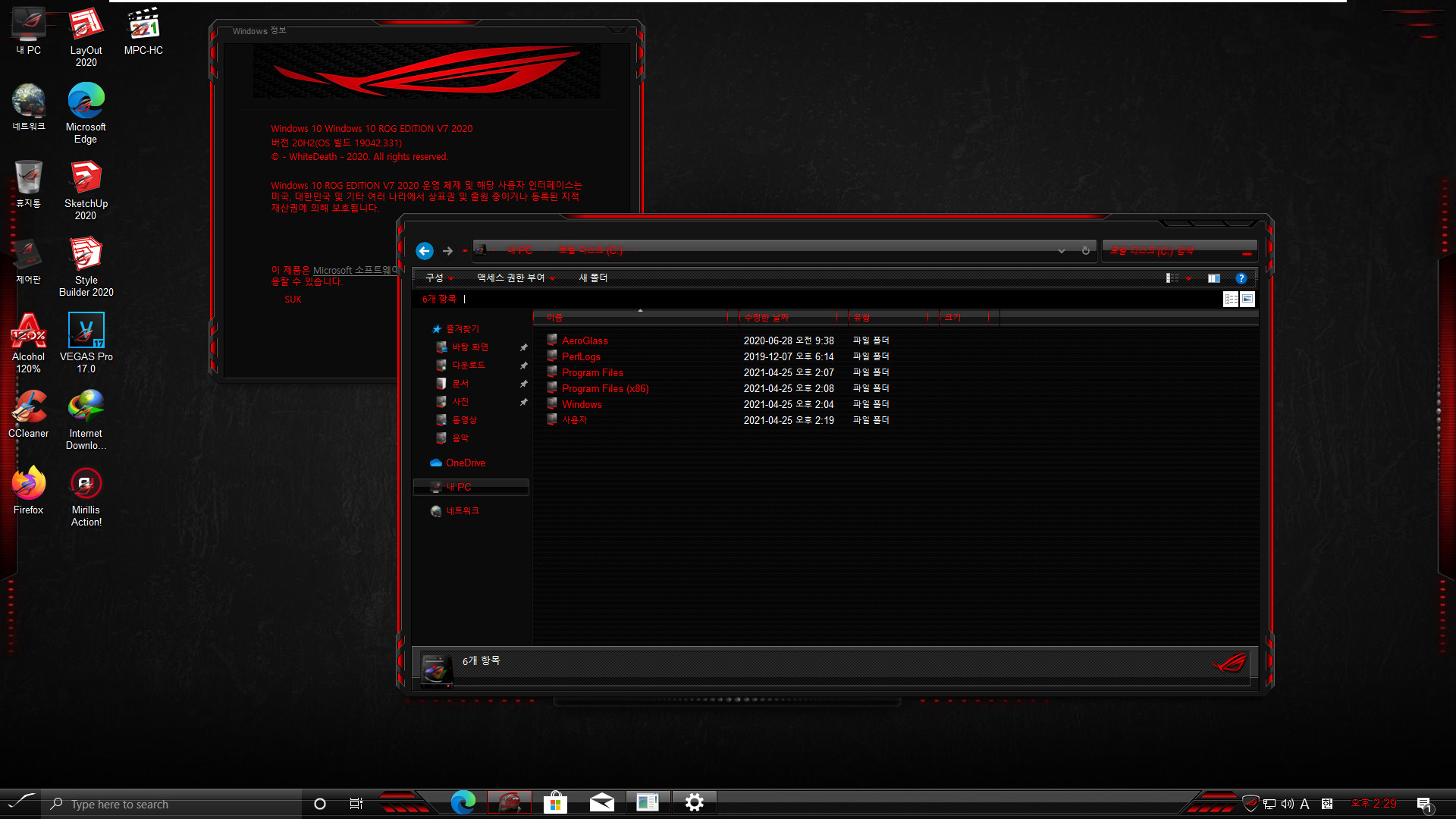This screenshot has width=1456, height=819.
Task: Toggle the A English input mode indicator
Action: [x=1305, y=804]
